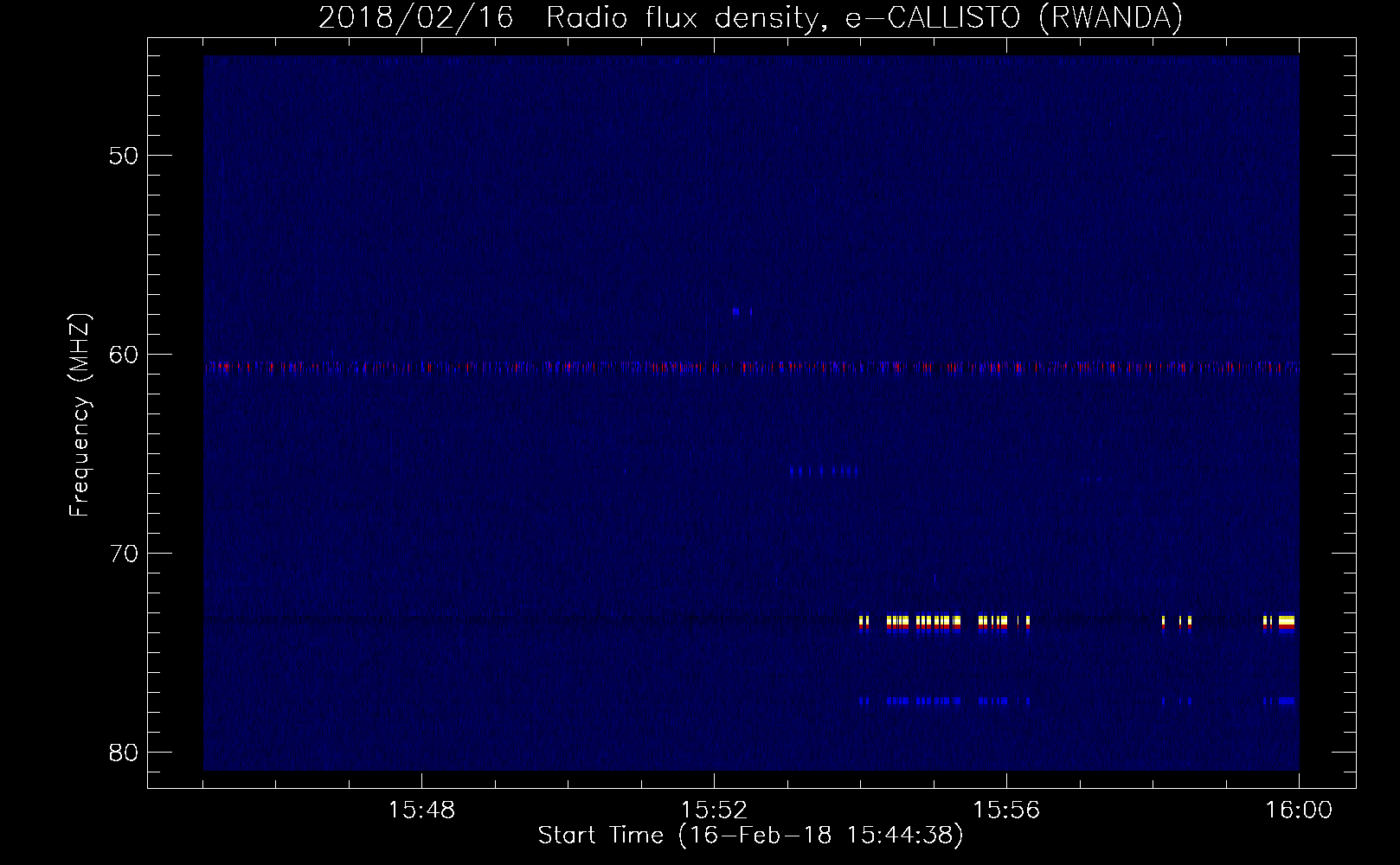Click the 50 frequency tick label
This screenshot has width=1400, height=865.
click(124, 156)
